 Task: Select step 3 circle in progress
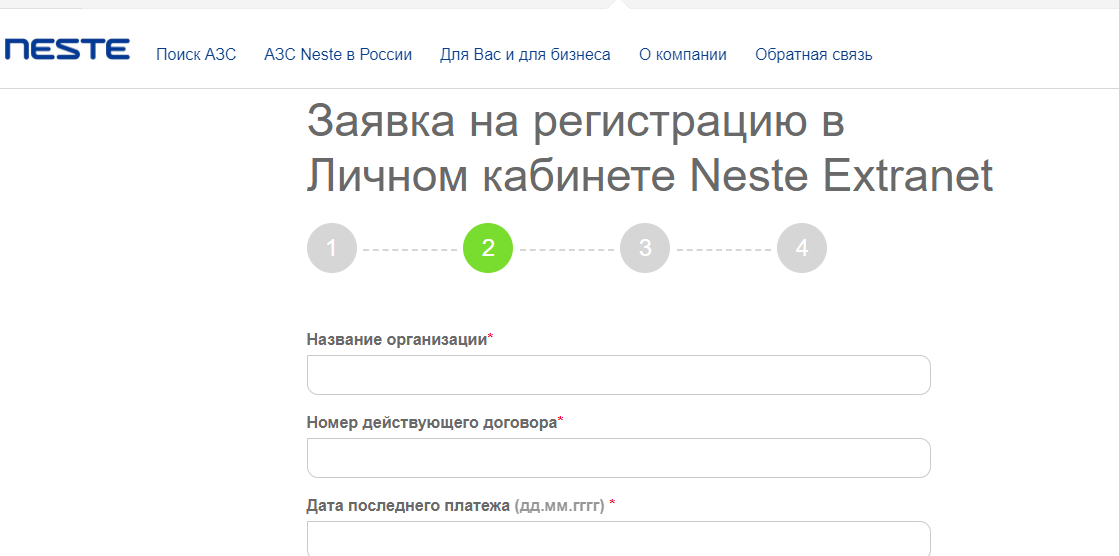coord(645,248)
